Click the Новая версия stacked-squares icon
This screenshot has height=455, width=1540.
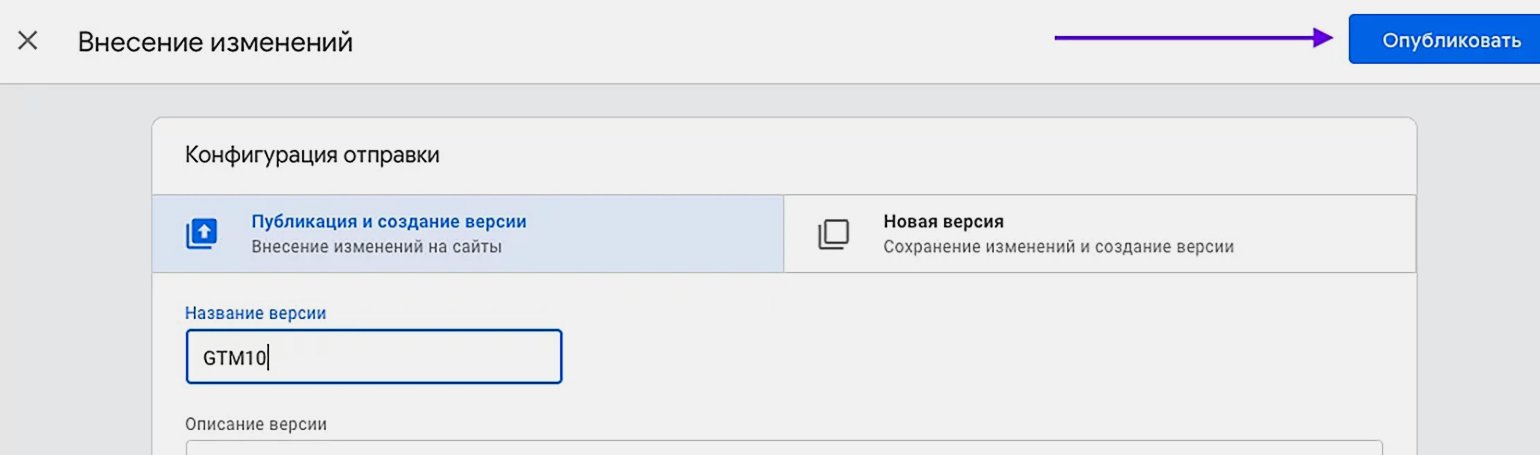point(833,234)
